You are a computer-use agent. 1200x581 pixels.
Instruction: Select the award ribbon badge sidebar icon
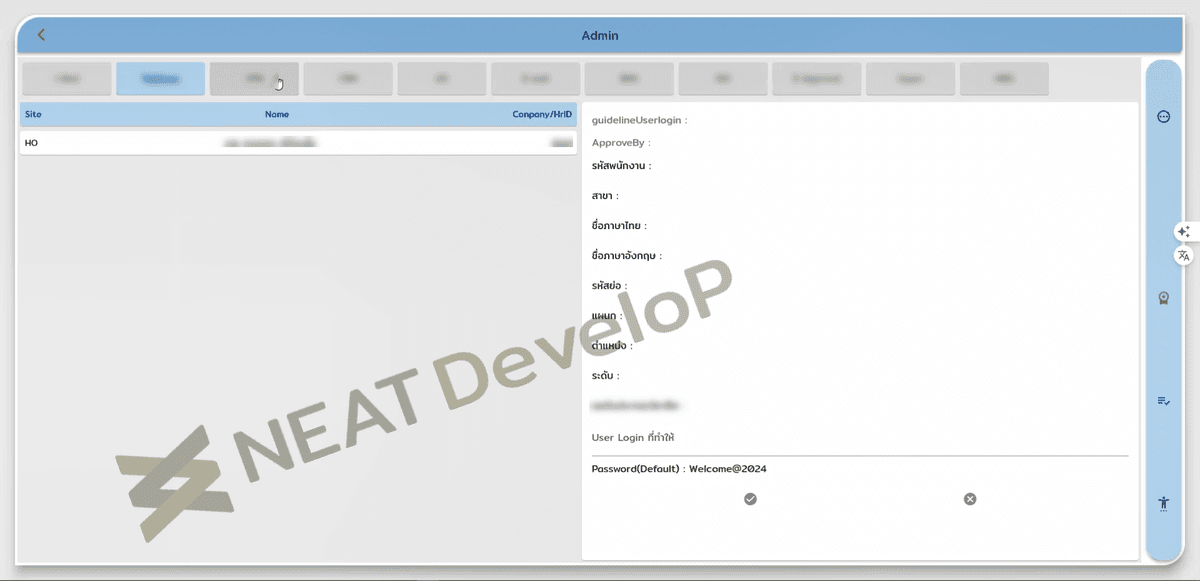pos(1163,297)
